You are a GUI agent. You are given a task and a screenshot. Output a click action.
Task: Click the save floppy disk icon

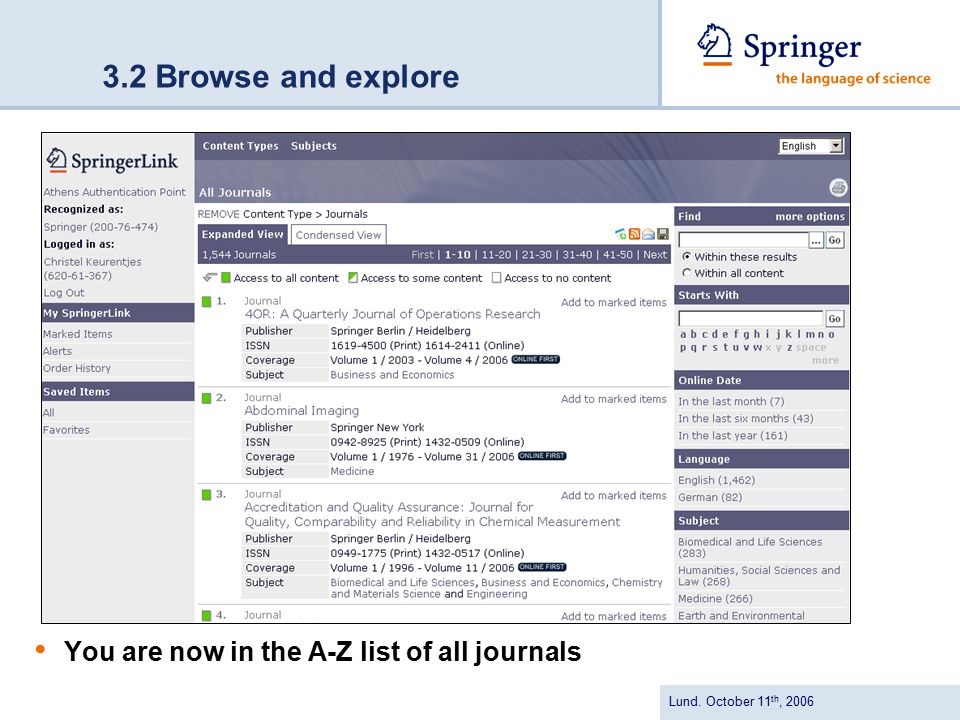[x=662, y=234]
